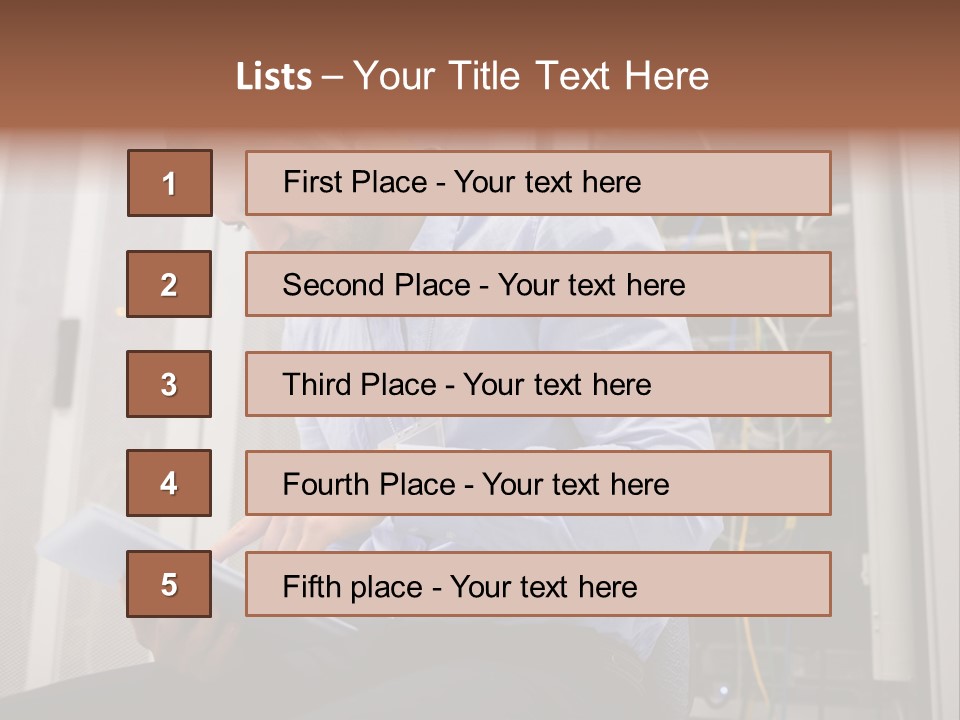Click the "Fourth Place - Your text here" bar
The image size is (960, 720).
(x=538, y=484)
